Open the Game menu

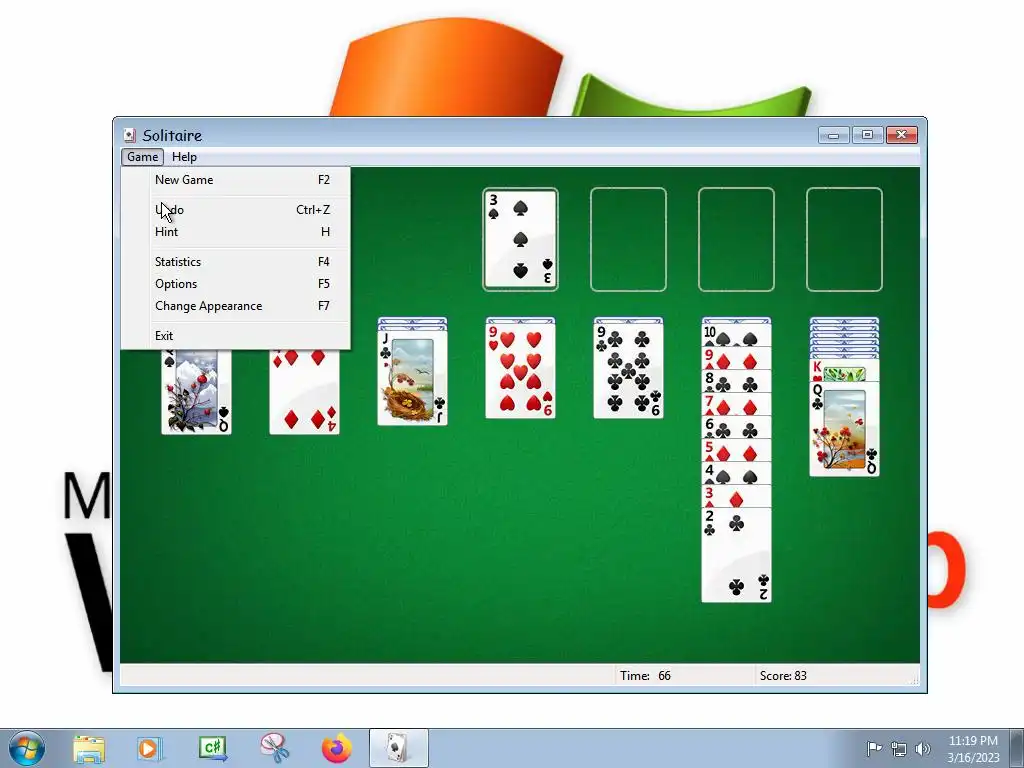pyautogui.click(x=142, y=157)
